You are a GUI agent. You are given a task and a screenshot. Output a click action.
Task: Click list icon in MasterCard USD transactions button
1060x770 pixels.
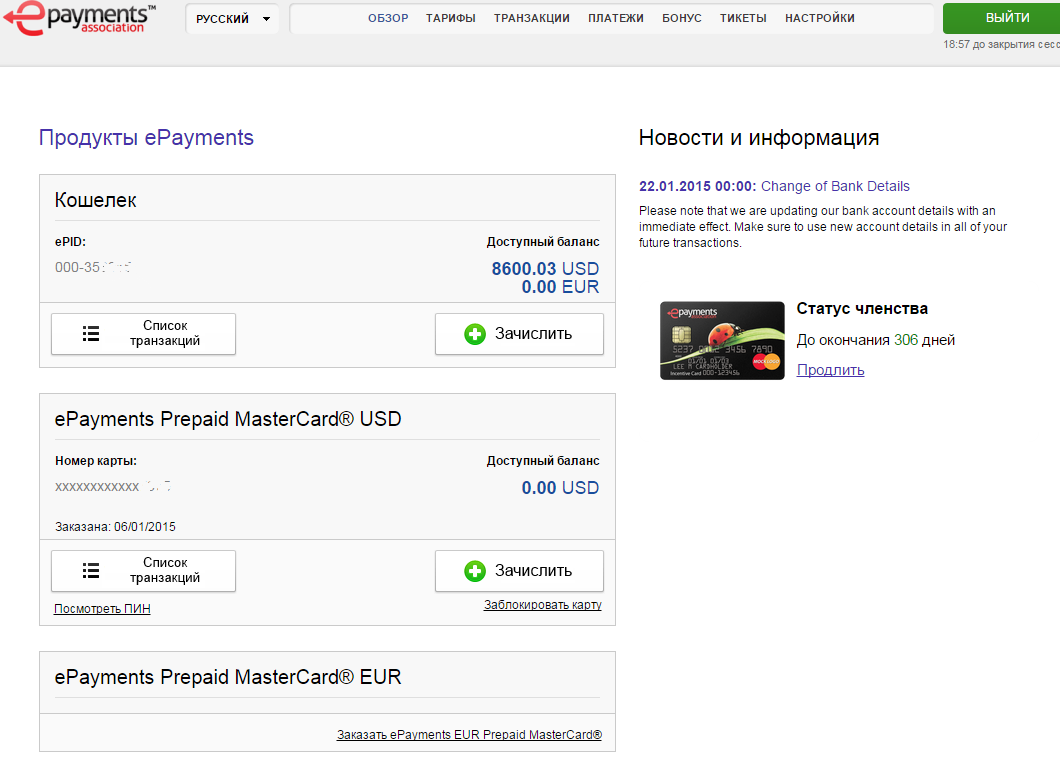91,571
